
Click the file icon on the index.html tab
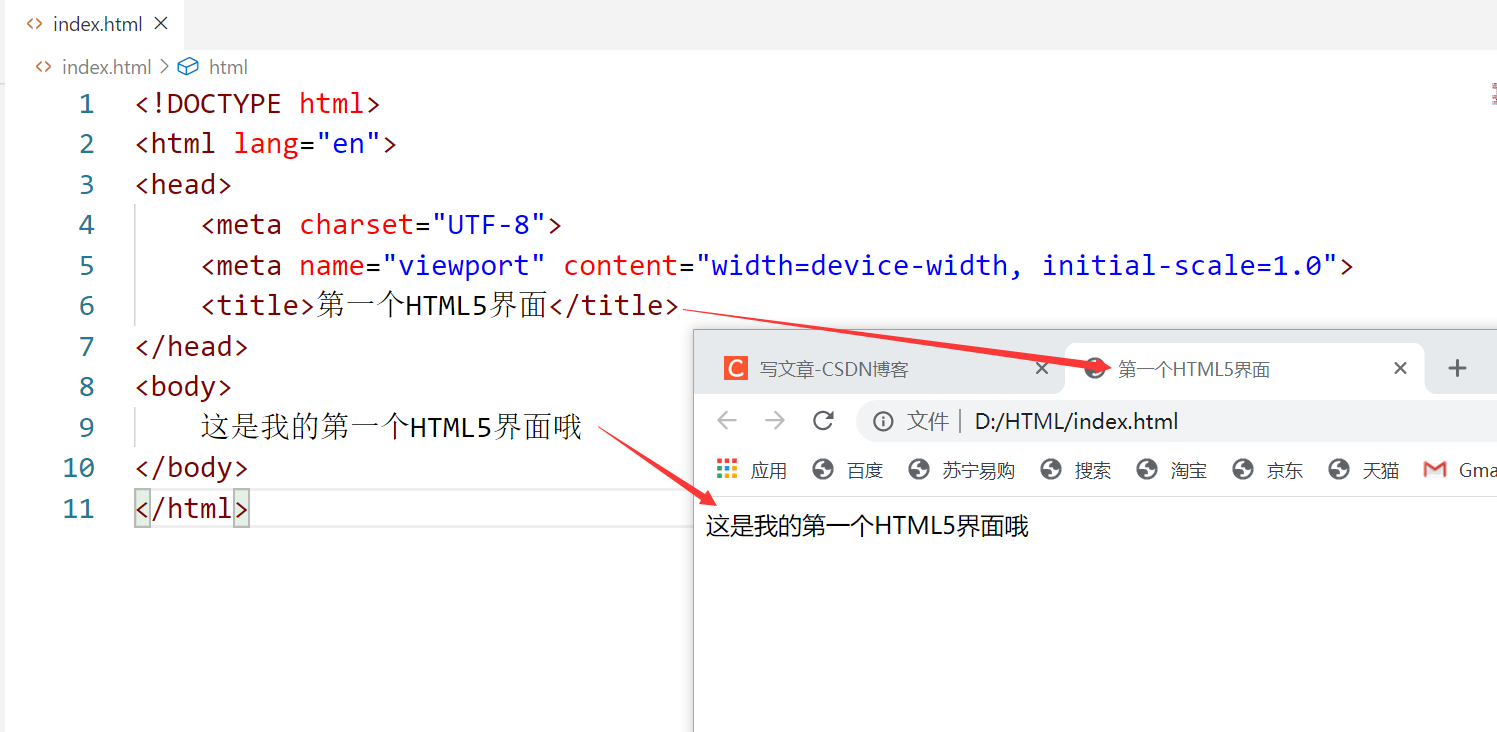pyautogui.click(x=35, y=24)
